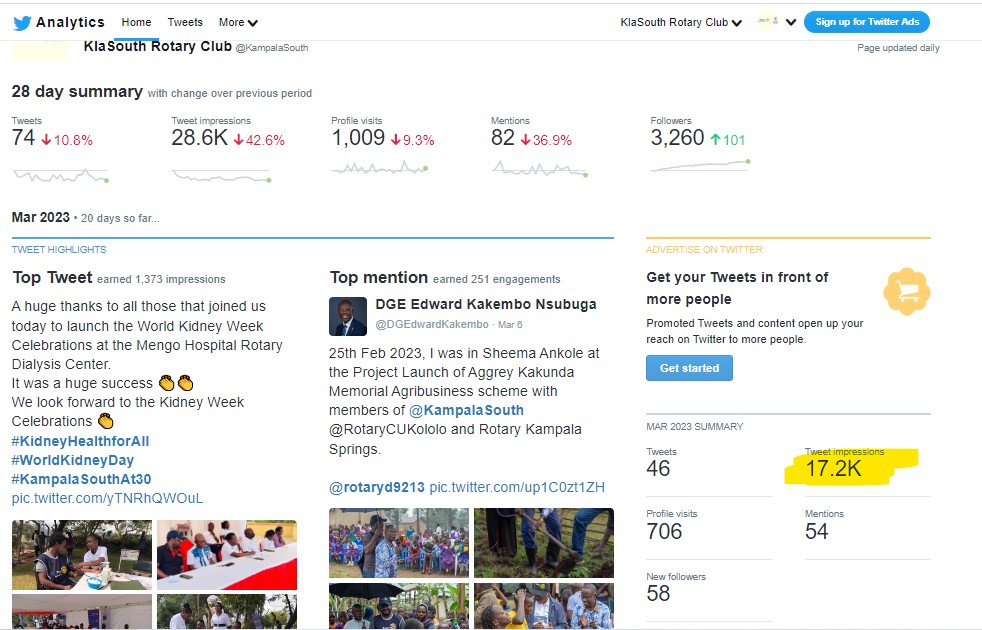This screenshot has height=630, width=982.
Task: Click the Tweets sparkline chart
Action: point(60,175)
